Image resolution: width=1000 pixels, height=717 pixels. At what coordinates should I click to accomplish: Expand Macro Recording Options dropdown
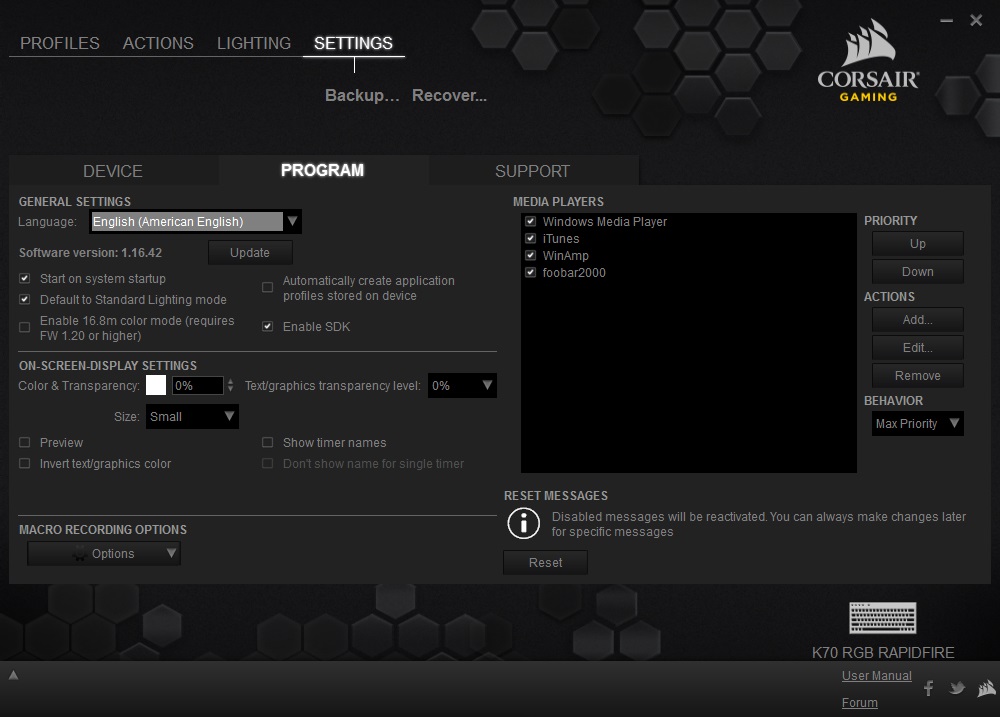[104, 554]
